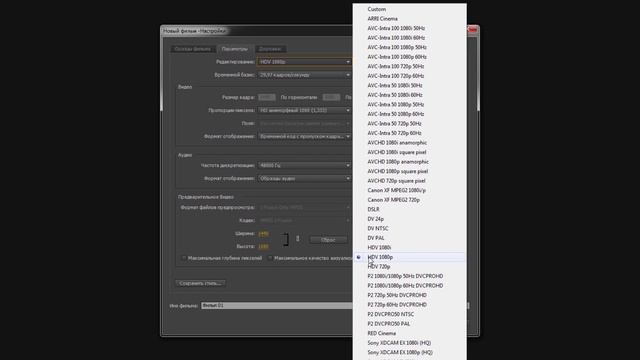Click the yellow Ширина value
The image size is (640, 360).
263,233
